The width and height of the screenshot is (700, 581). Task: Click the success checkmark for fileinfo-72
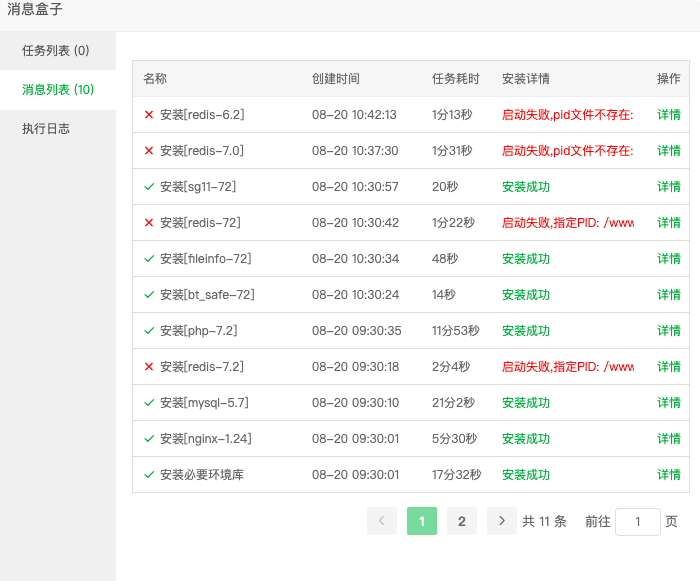(x=149, y=259)
